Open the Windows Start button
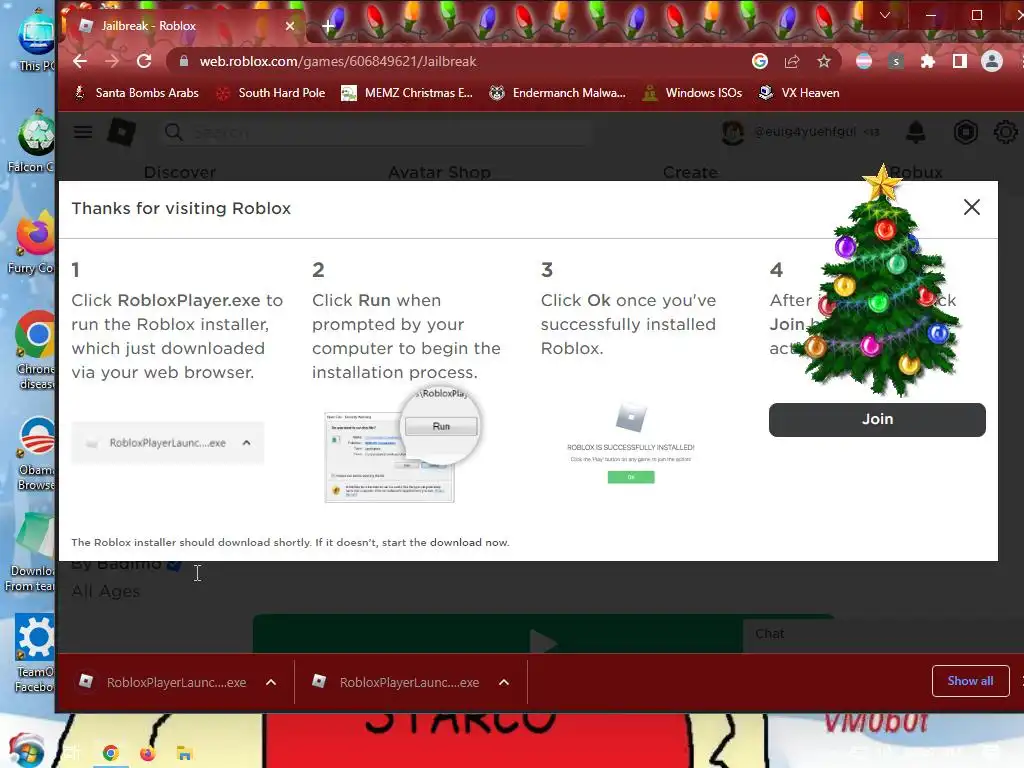 tap(25, 750)
